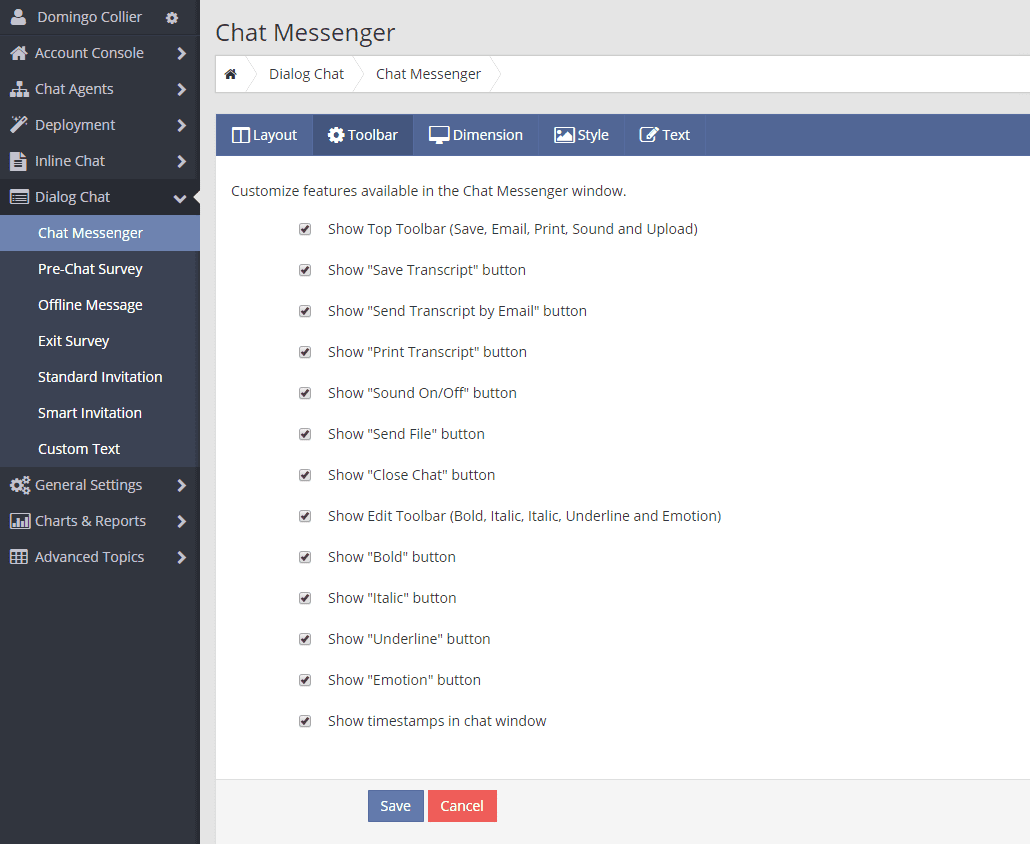Click the Advanced Topics table icon
The width and height of the screenshot is (1030, 844).
[19, 557]
